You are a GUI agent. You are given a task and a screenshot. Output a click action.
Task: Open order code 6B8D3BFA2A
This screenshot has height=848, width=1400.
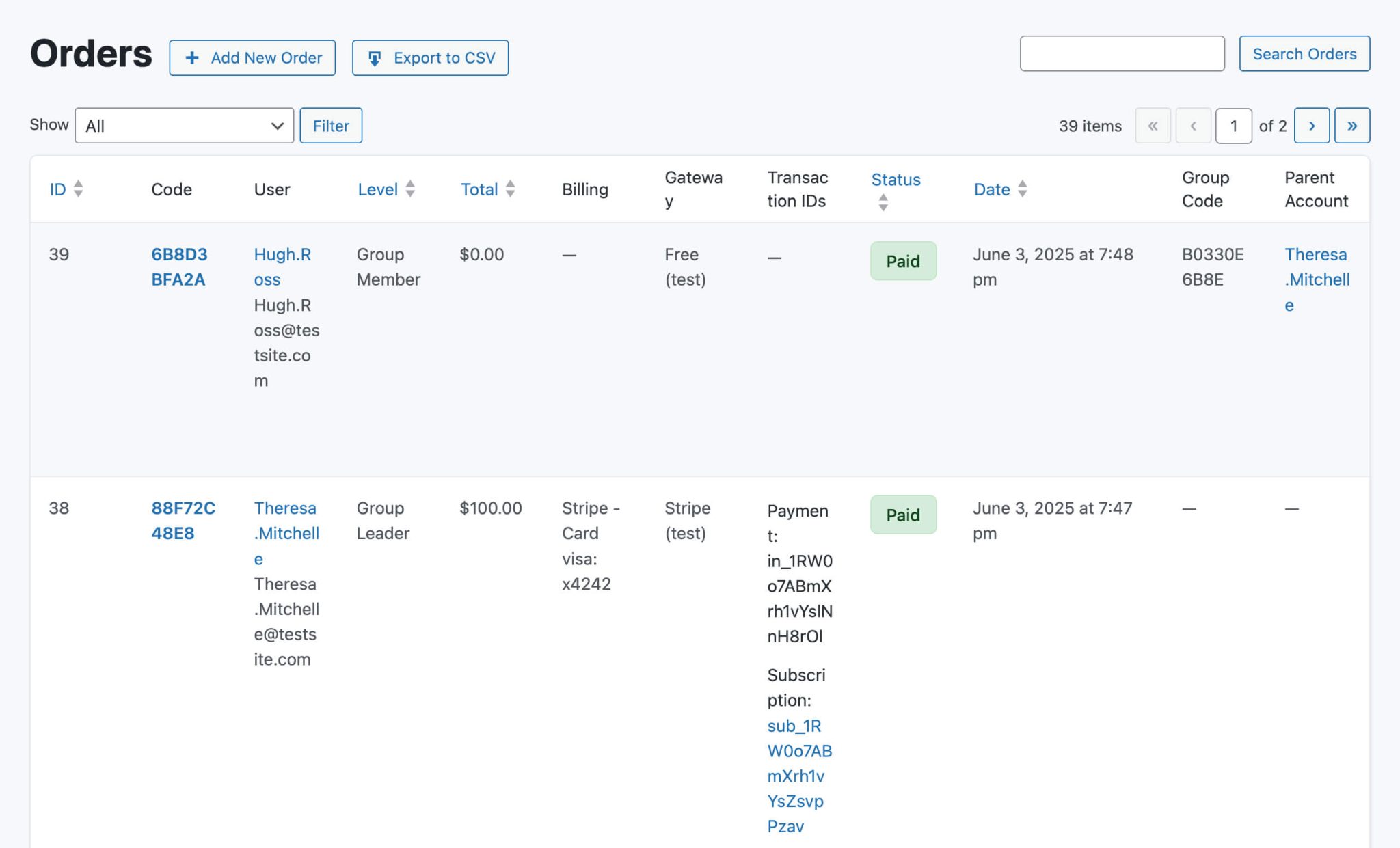[x=179, y=267]
